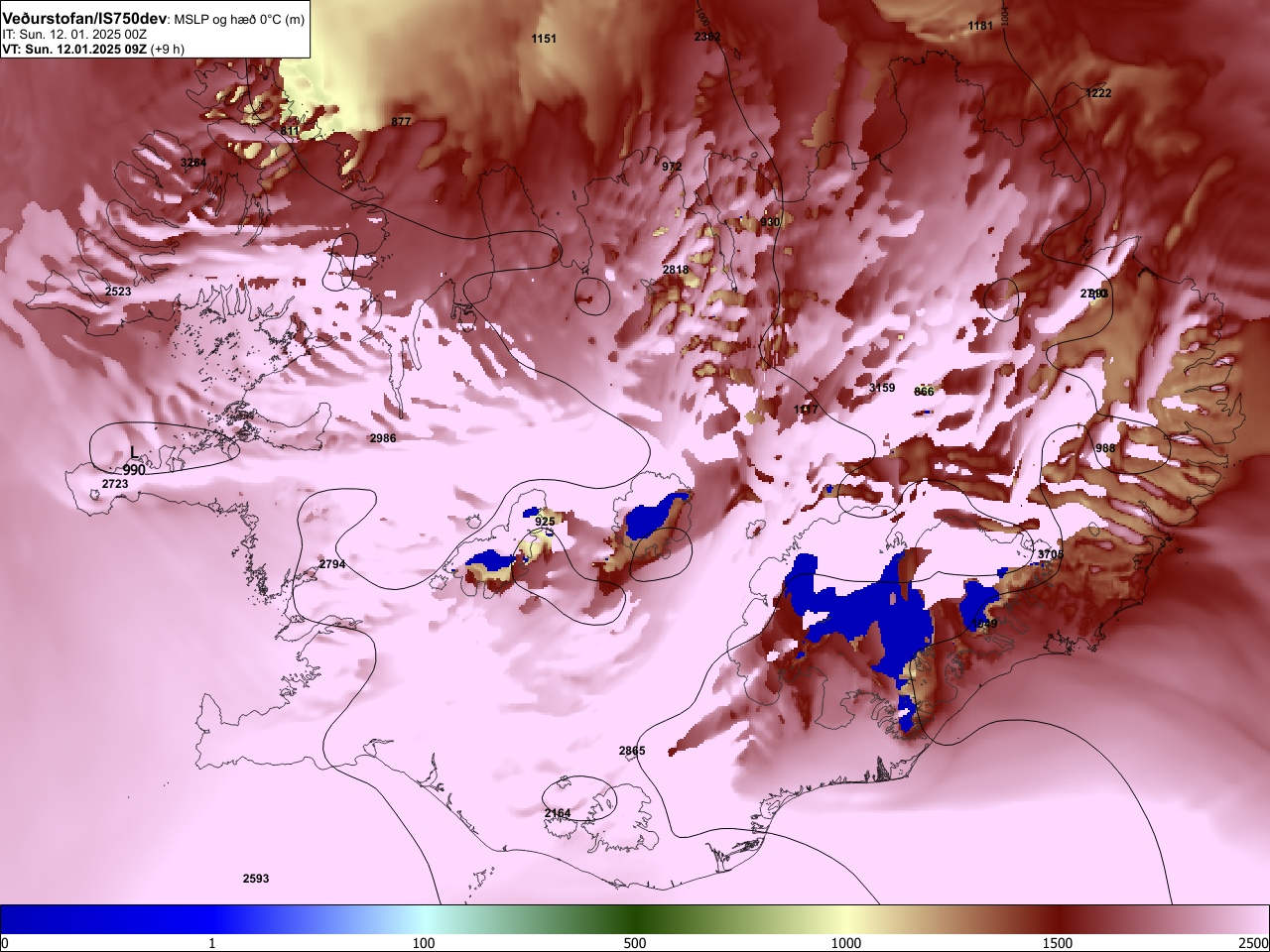The height and width of the screenshot is (952, 1270).
Task: Click the 'MSLP og hæð 0°C (m)' subtitle
Action: pos(239,20)
